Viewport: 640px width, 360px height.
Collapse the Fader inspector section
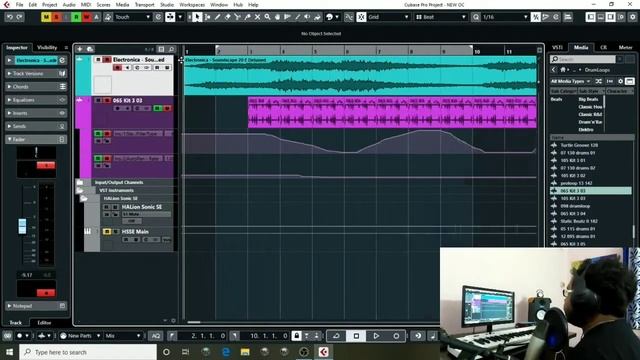pos(36,139)
